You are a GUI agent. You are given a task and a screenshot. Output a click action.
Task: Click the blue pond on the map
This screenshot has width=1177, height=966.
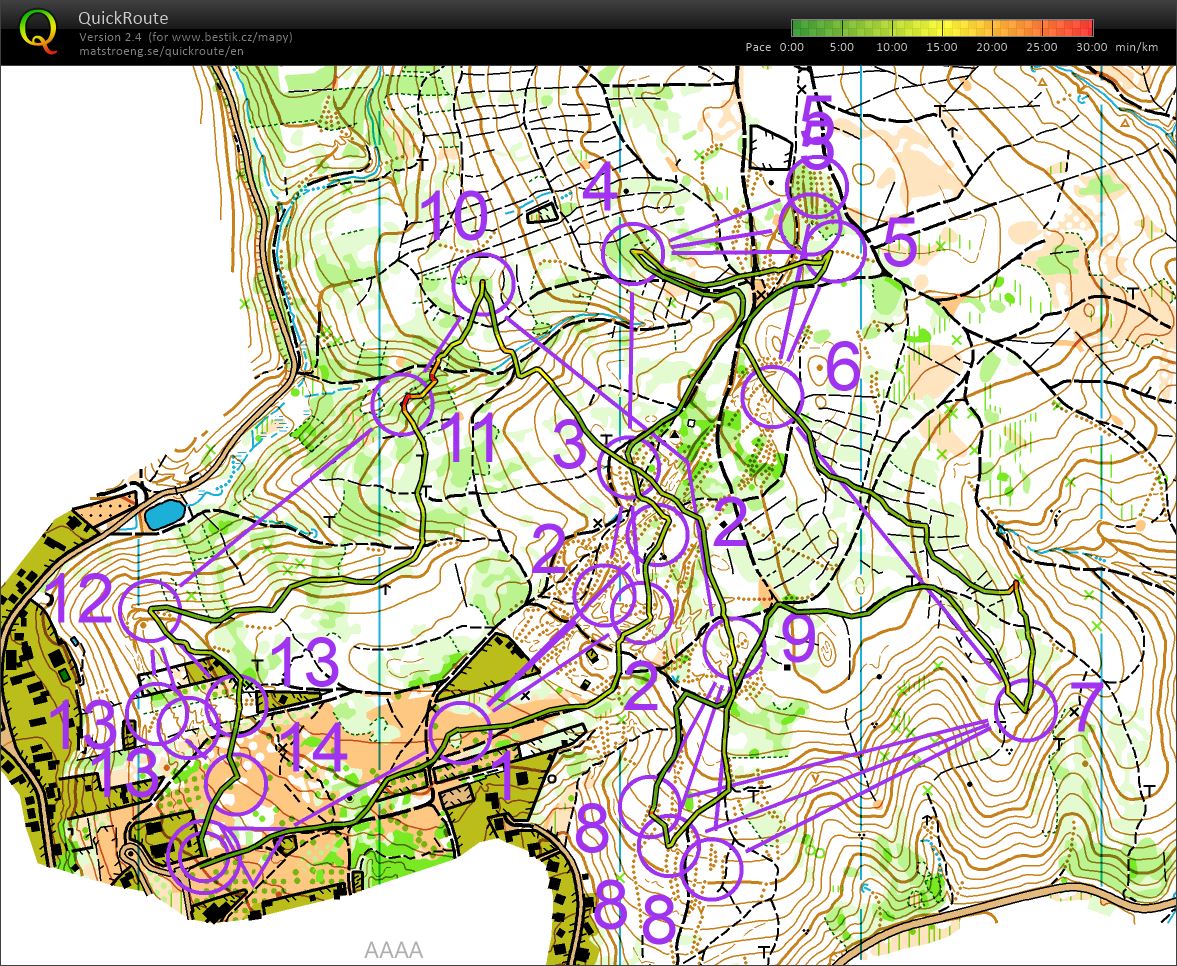[164, 515]
